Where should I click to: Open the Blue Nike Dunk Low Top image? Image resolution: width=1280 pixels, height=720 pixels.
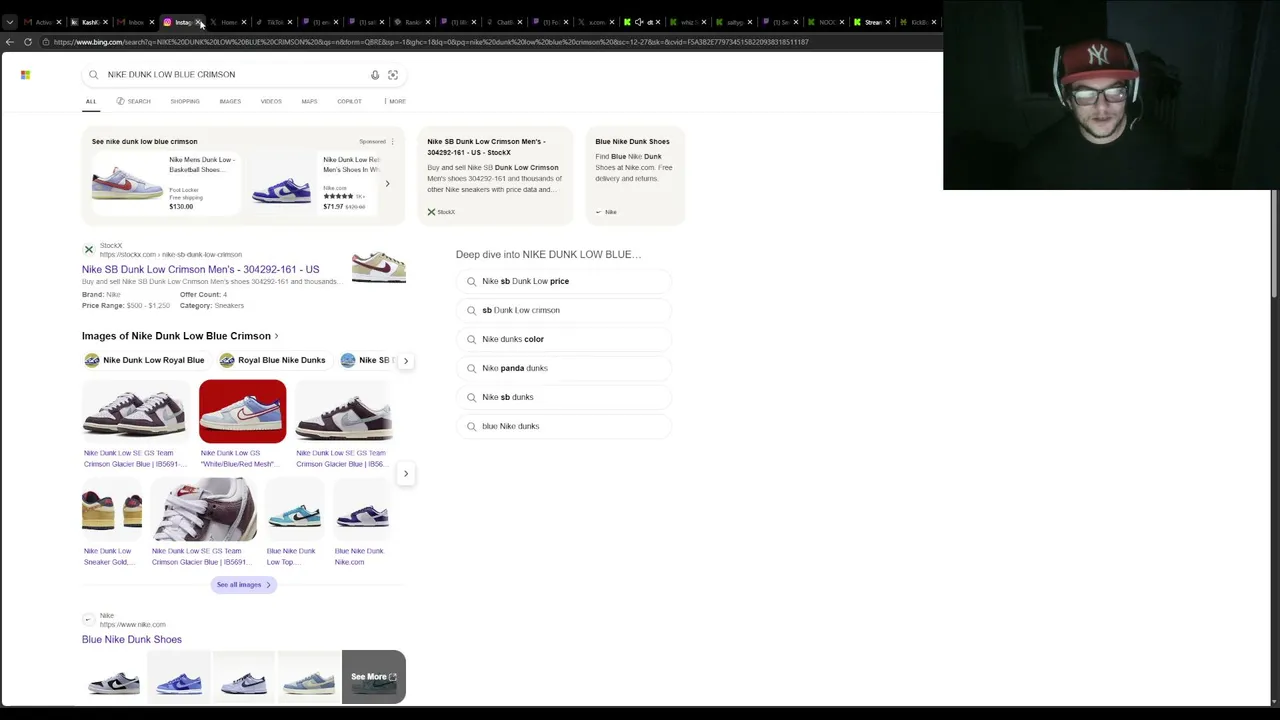click(294, 510)
